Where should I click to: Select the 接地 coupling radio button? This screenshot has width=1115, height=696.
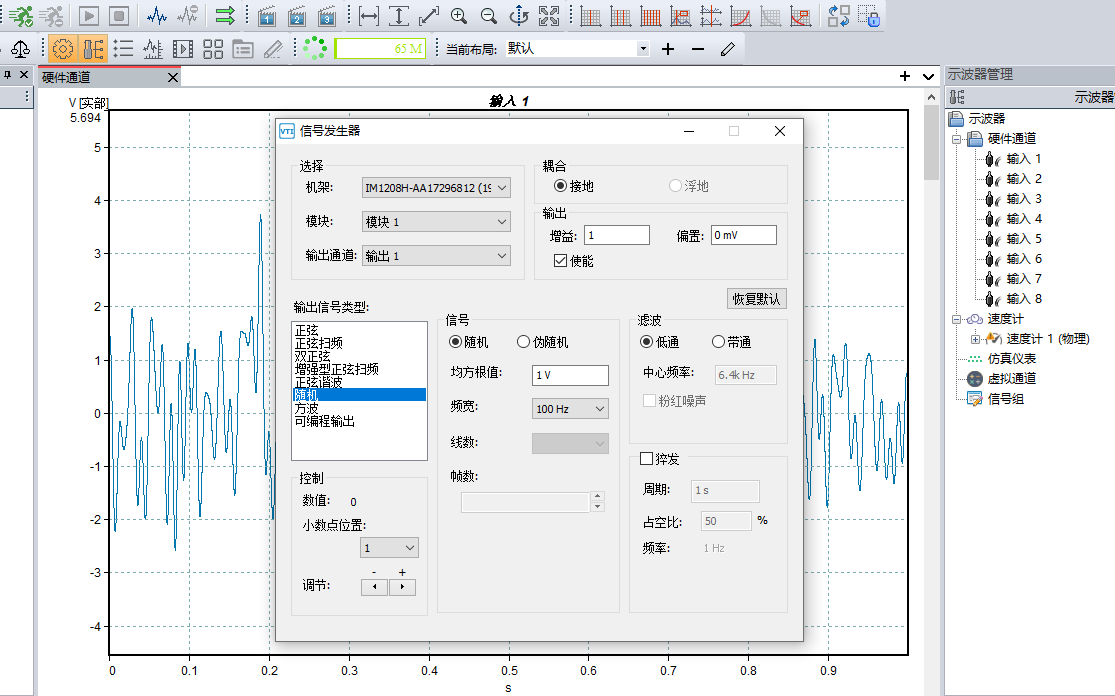pyautogui.click(x=560, y=186)
